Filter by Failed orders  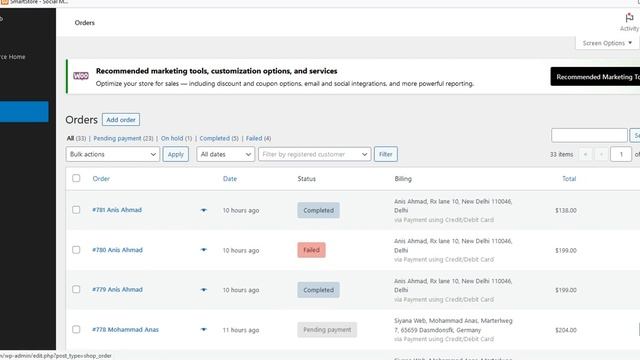(258, 138)
